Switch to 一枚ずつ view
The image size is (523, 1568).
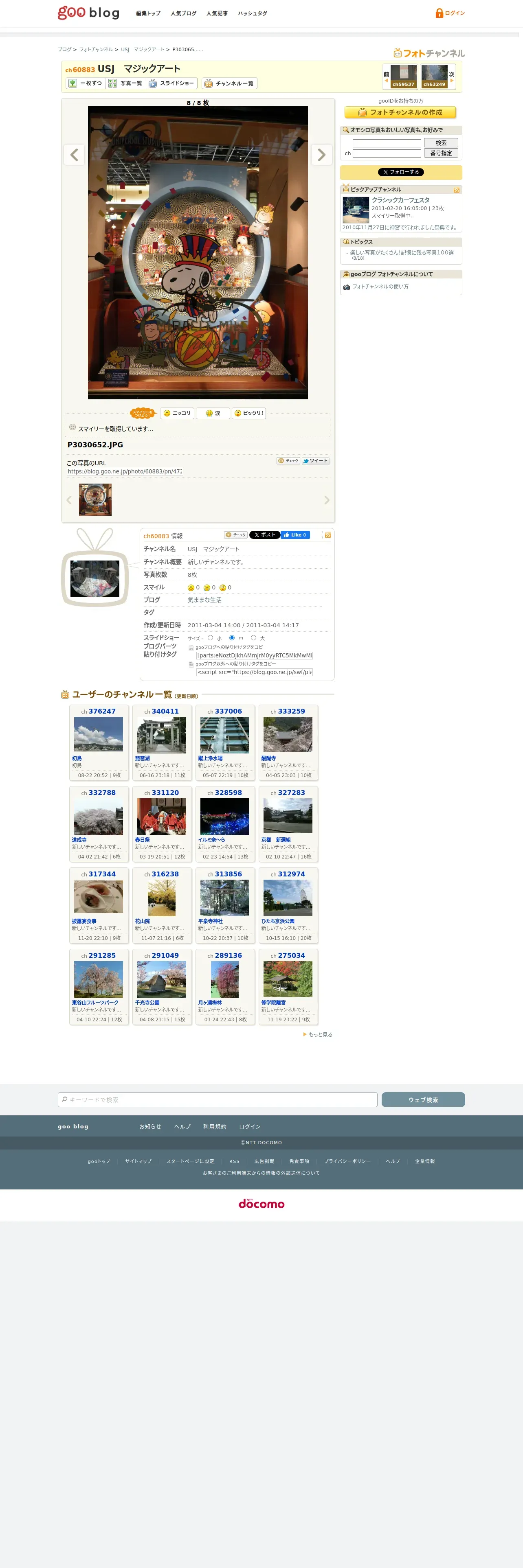pyautogui.click(x=85, y=83)
